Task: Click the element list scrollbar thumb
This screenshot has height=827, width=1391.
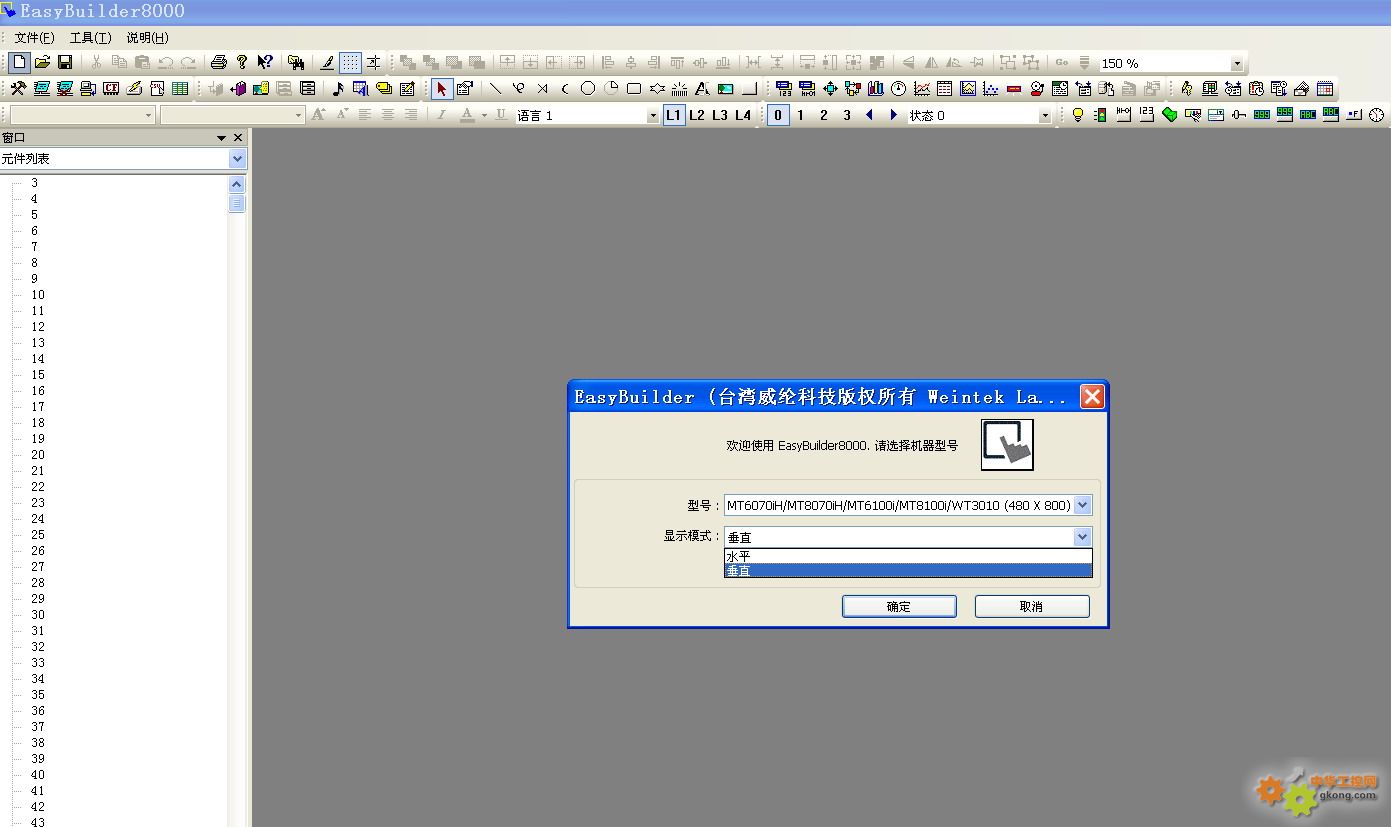Action: (x=237, y=203)
